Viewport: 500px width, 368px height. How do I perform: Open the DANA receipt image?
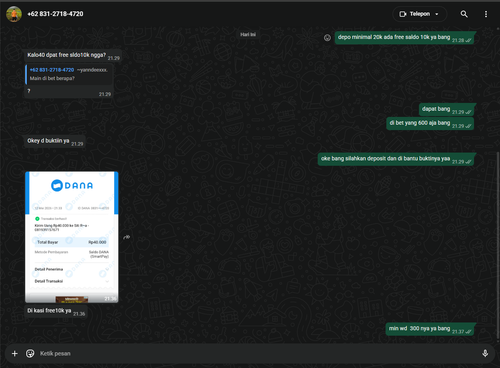pyautogui.click(x=72, y=237)
